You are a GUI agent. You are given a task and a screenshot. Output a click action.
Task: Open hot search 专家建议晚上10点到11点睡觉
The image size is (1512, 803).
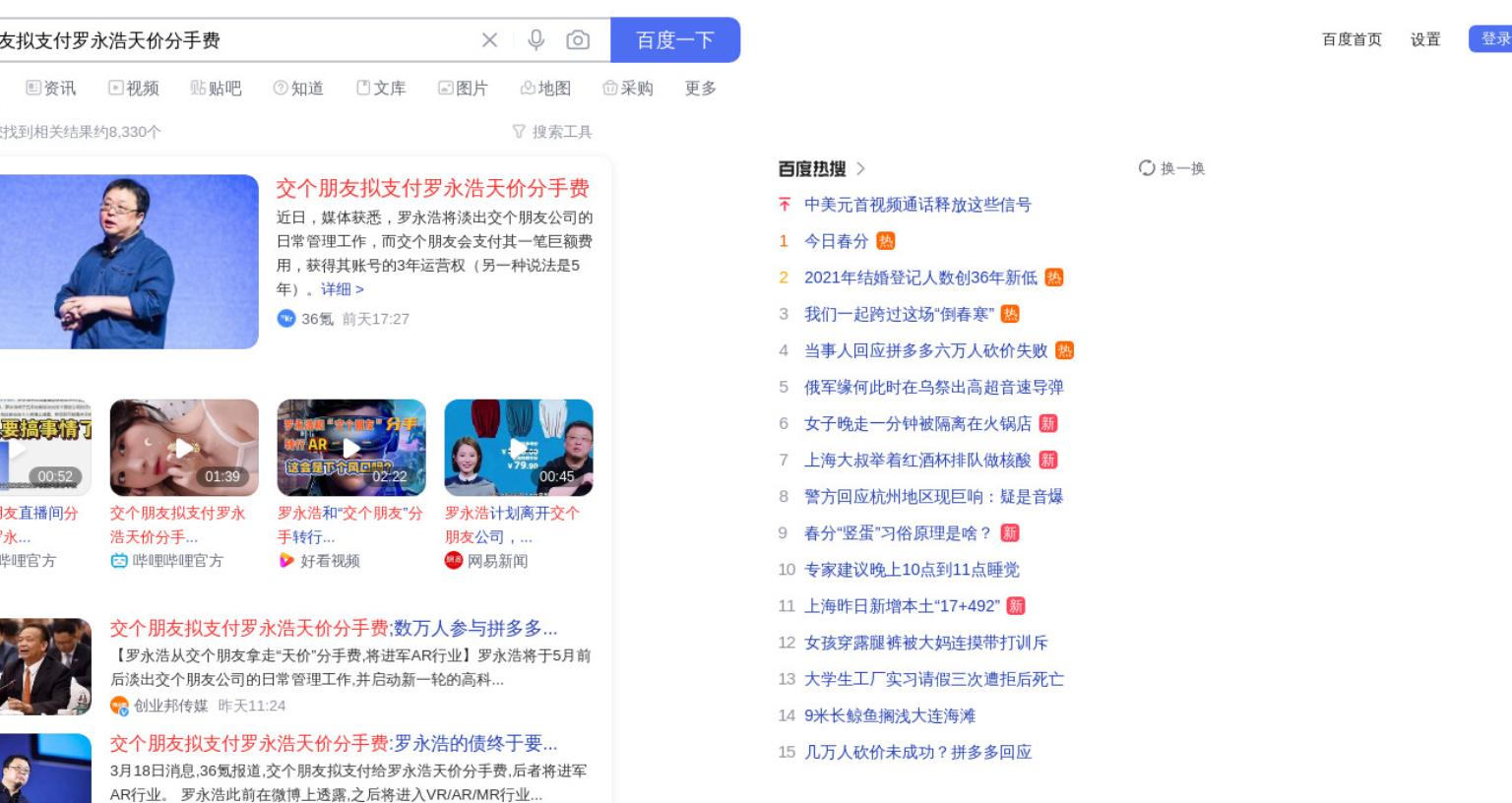912,569
